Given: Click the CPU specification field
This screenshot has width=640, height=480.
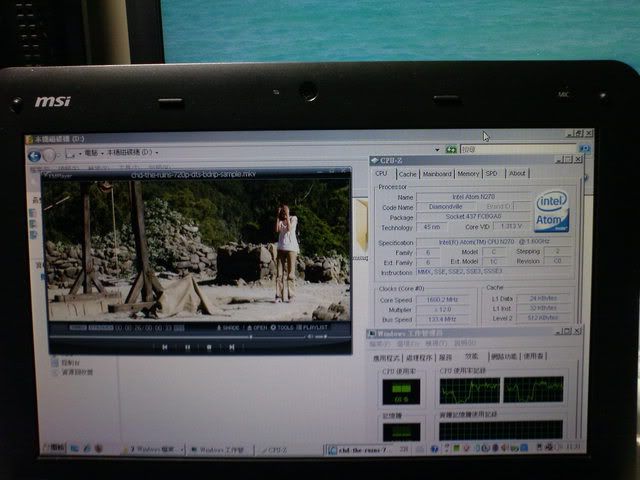Looking at the screenshot, I should click(x=494, y=242).
